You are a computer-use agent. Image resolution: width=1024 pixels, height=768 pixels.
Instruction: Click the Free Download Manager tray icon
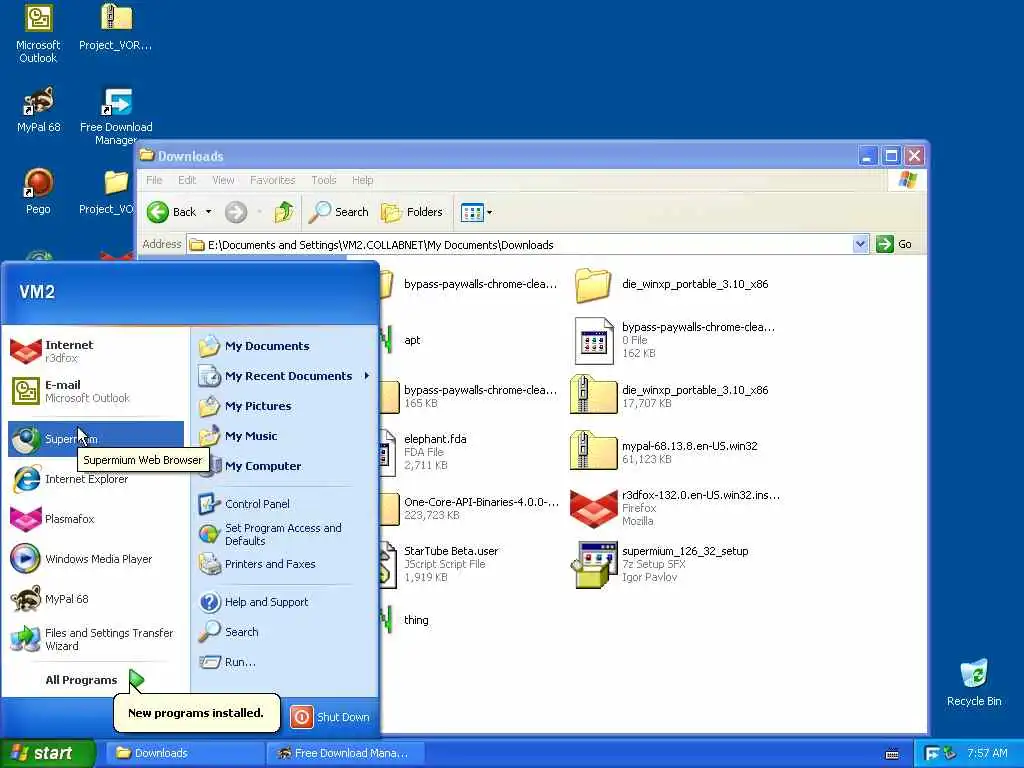coord(933,753)
